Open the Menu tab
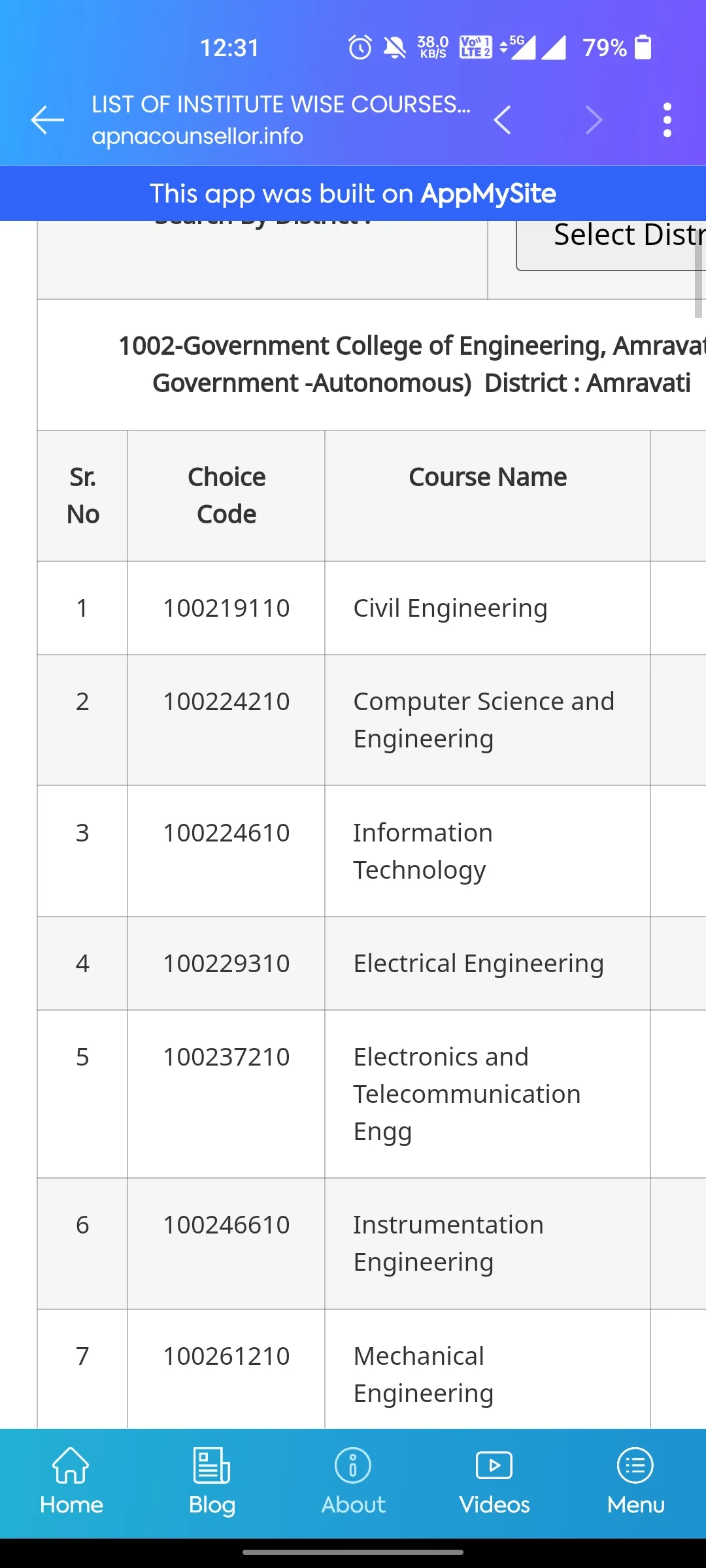Viewport: 706px width, 1568px height. tap(635, 1482)
